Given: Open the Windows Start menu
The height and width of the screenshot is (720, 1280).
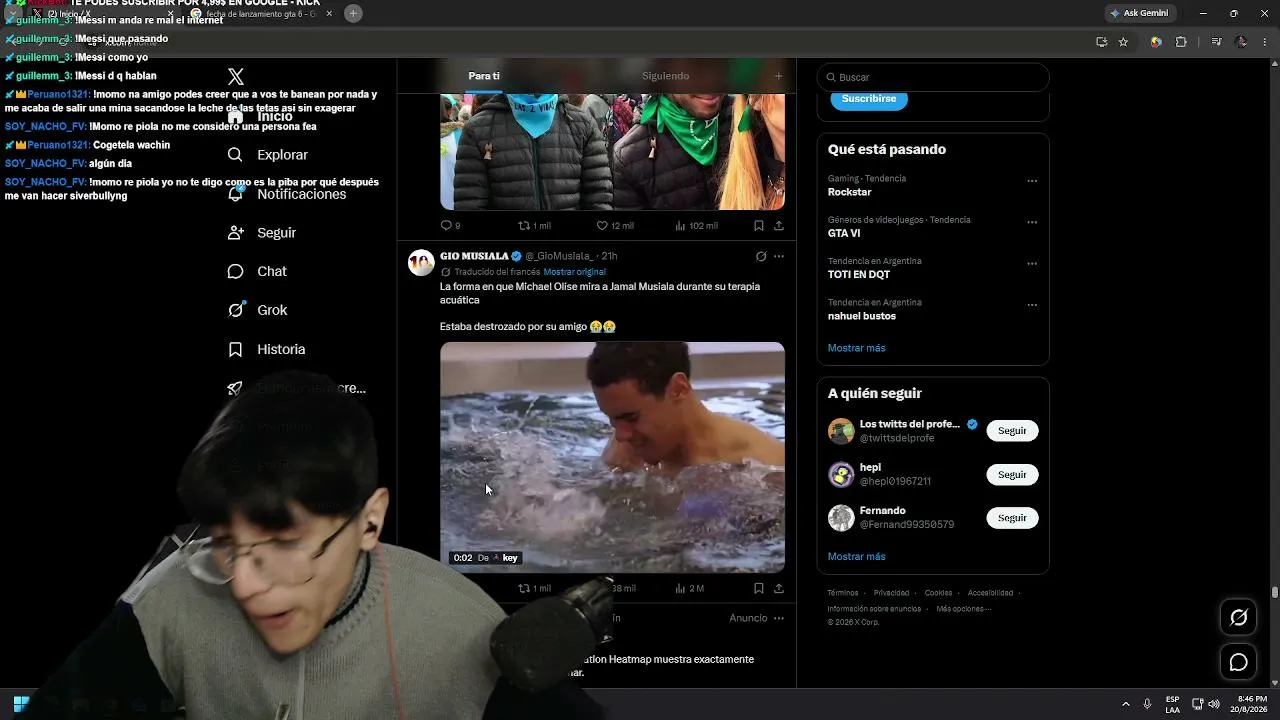Looking at the screenshot, I should [21, 703].
